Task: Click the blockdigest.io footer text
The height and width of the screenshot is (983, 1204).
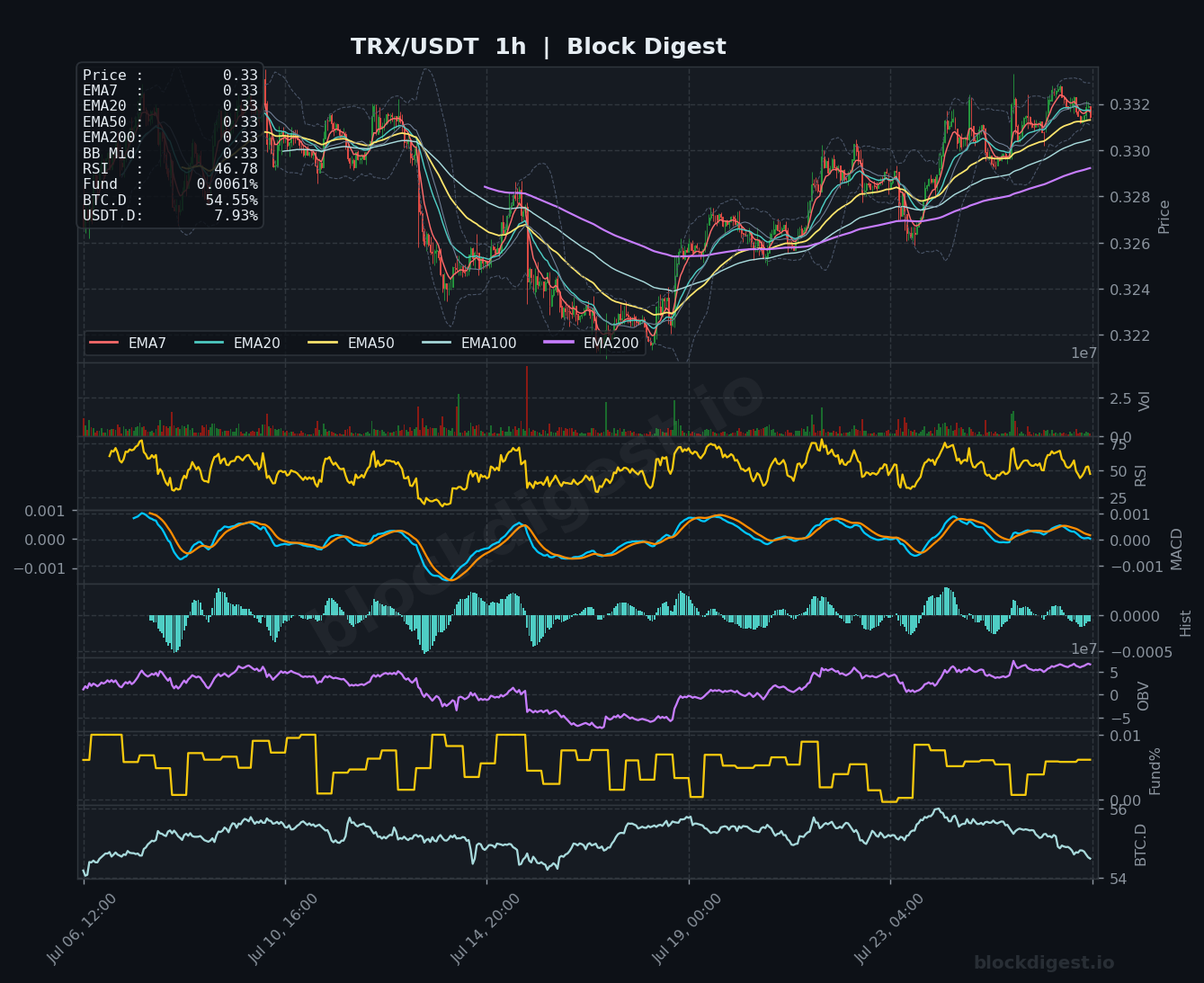Action: 1044,963
